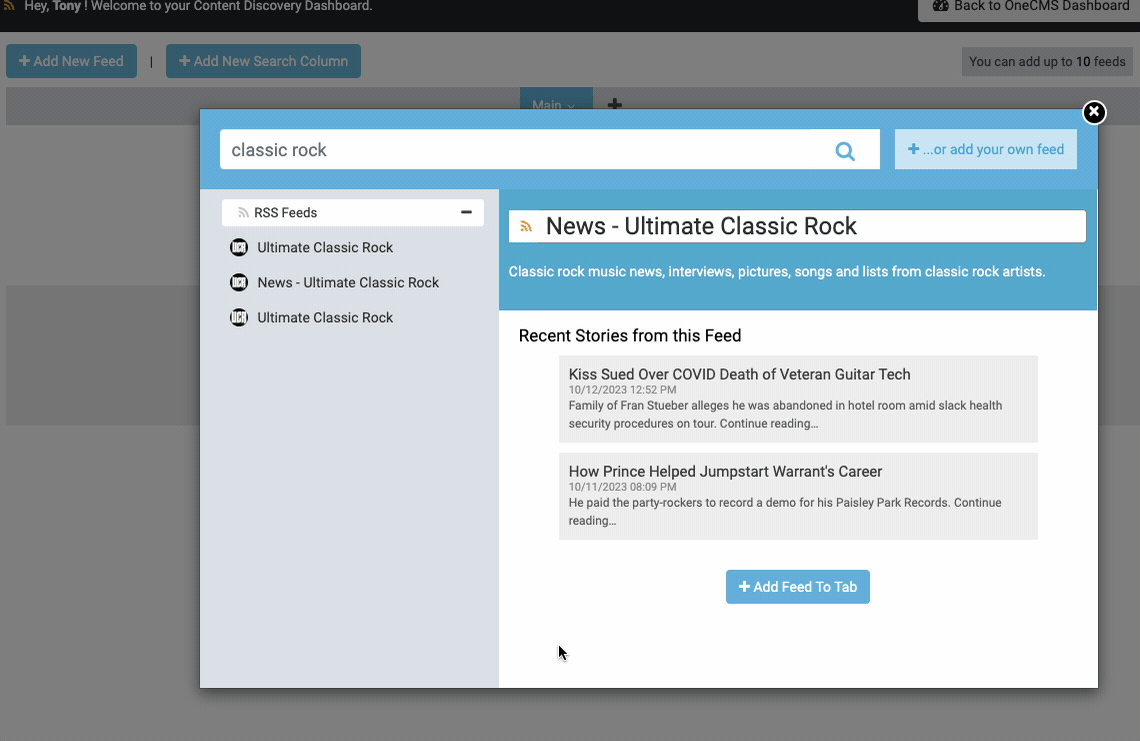The height and width of the screenshot is (741, 1140).
Task: Select the Ultimate Classic Rock feed directly under RSS Feeds
Action: coord(311,247)
